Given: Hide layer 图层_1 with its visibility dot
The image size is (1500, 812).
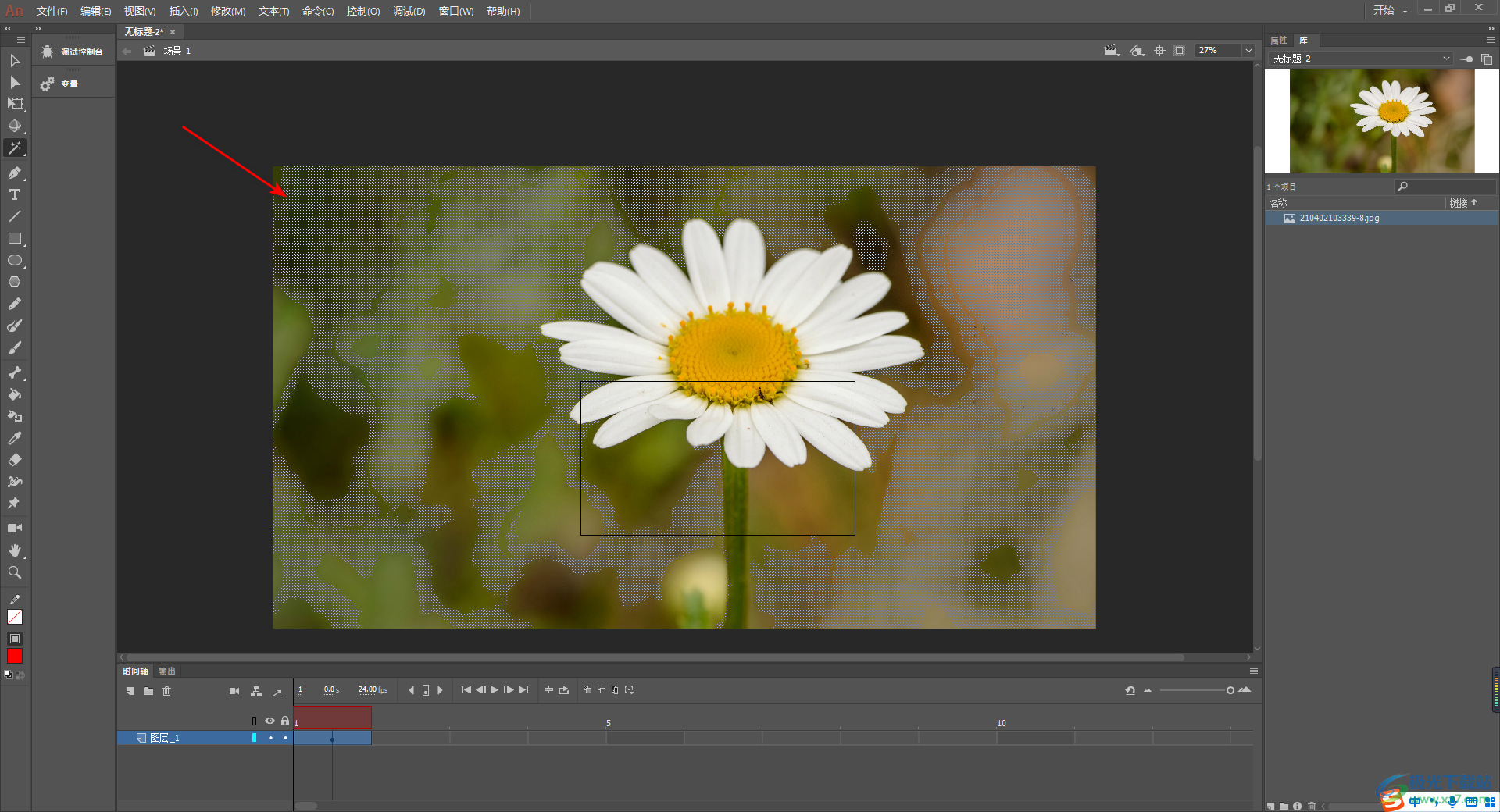Looking at the screenshot, I should tap(270, 738).
